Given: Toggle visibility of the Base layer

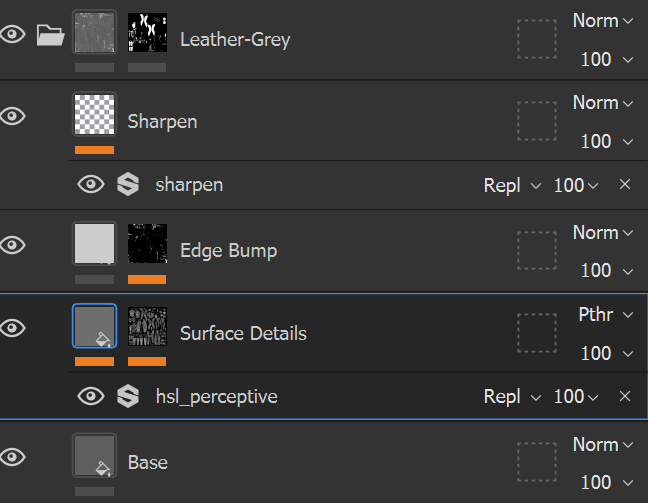Looking at the screenshot, I should pos(13,456).
